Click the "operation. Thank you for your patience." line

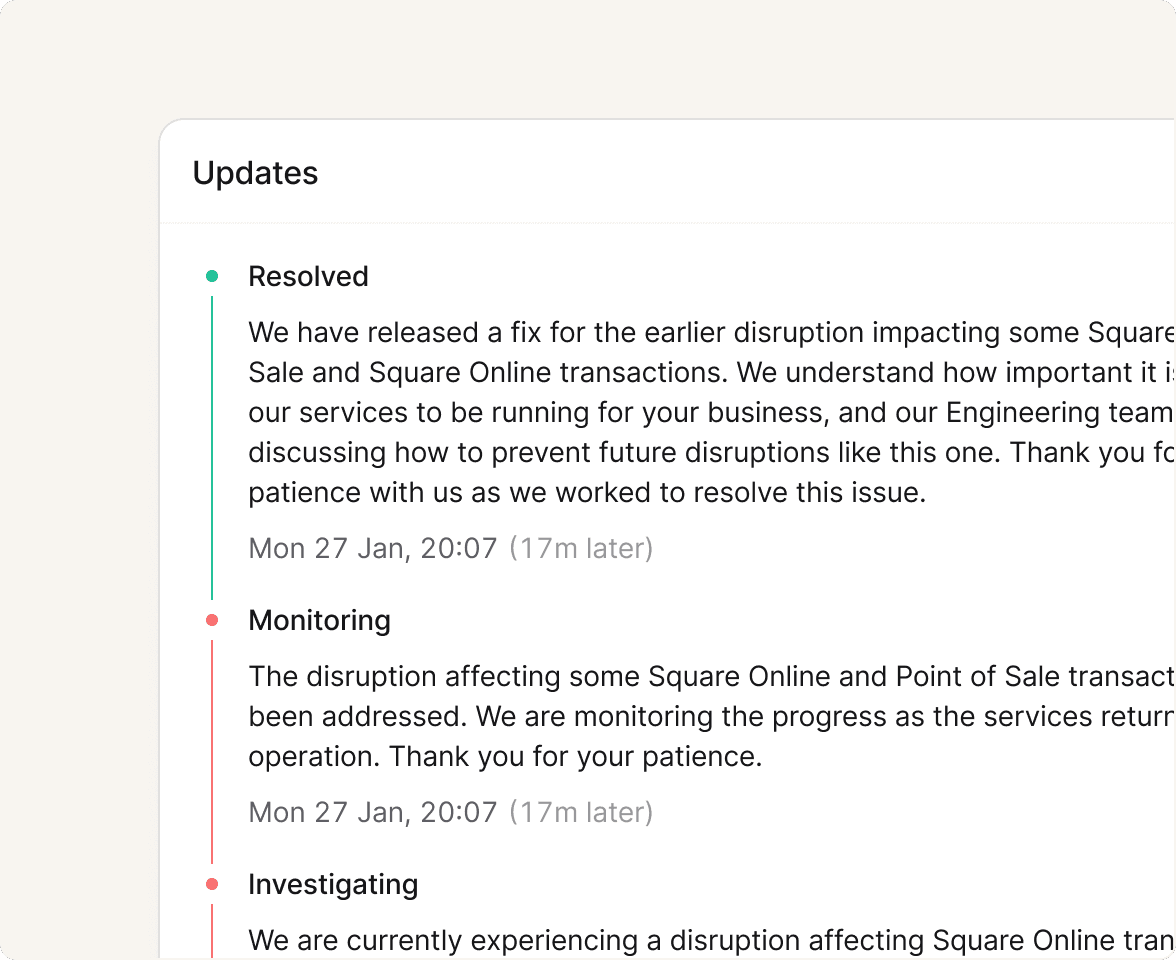pyautogui.click(x=505, y=756)
